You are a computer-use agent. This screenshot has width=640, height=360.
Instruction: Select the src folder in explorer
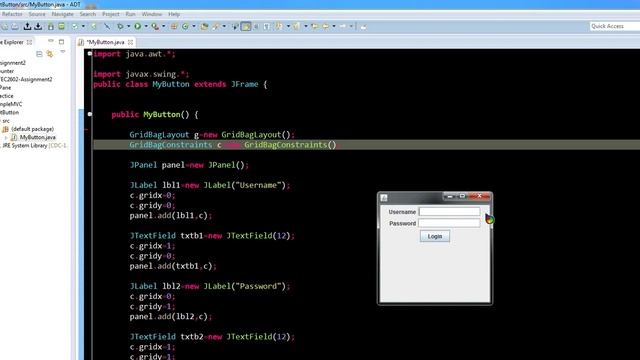coord(6,121)
